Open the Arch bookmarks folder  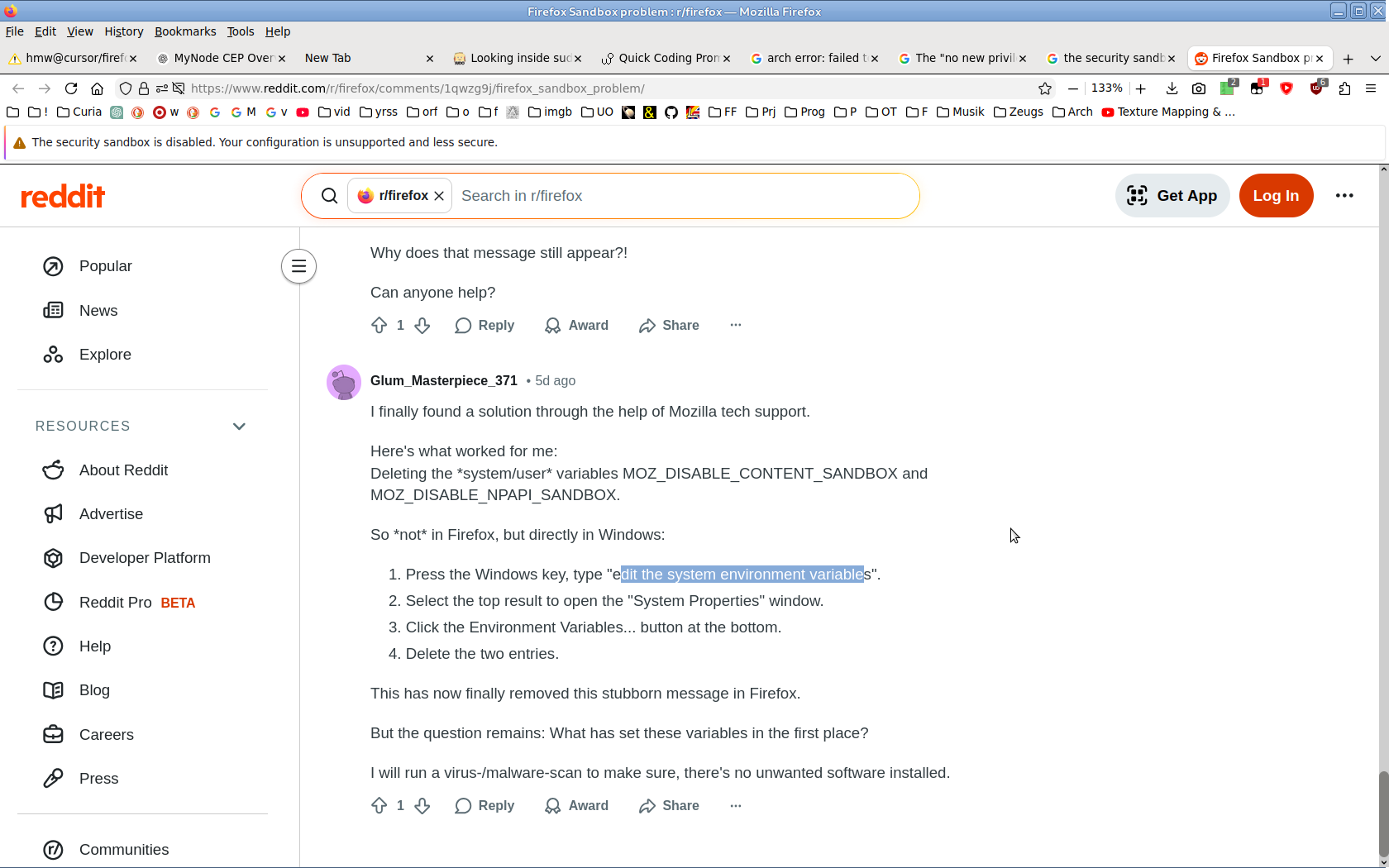pos(1073,112)
